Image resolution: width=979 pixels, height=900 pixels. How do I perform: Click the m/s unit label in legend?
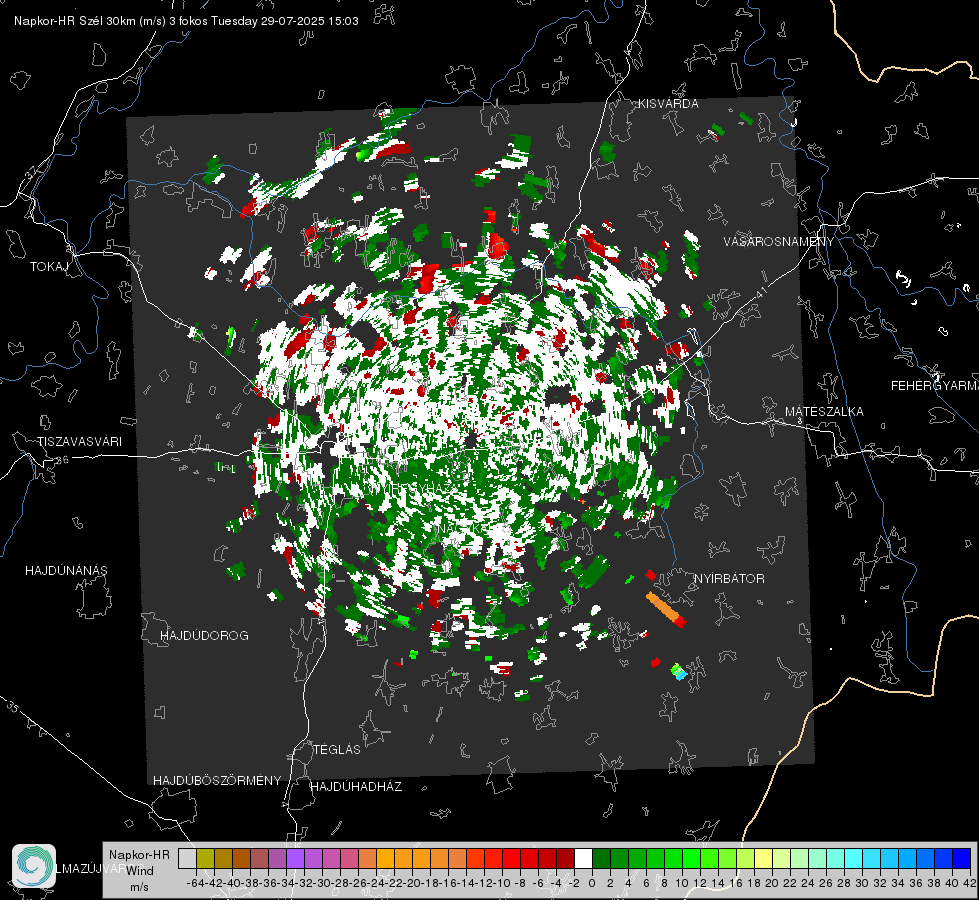pos(139,887)
